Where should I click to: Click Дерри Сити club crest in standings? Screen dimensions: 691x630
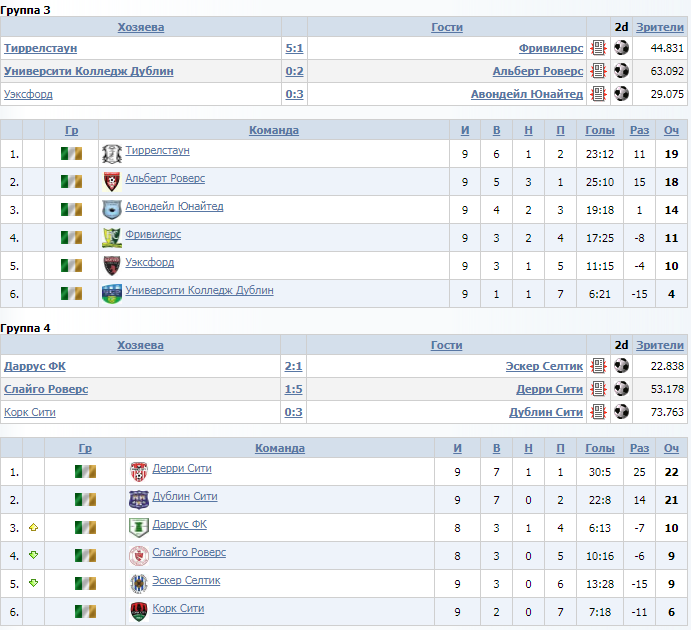tap(139, 471)
